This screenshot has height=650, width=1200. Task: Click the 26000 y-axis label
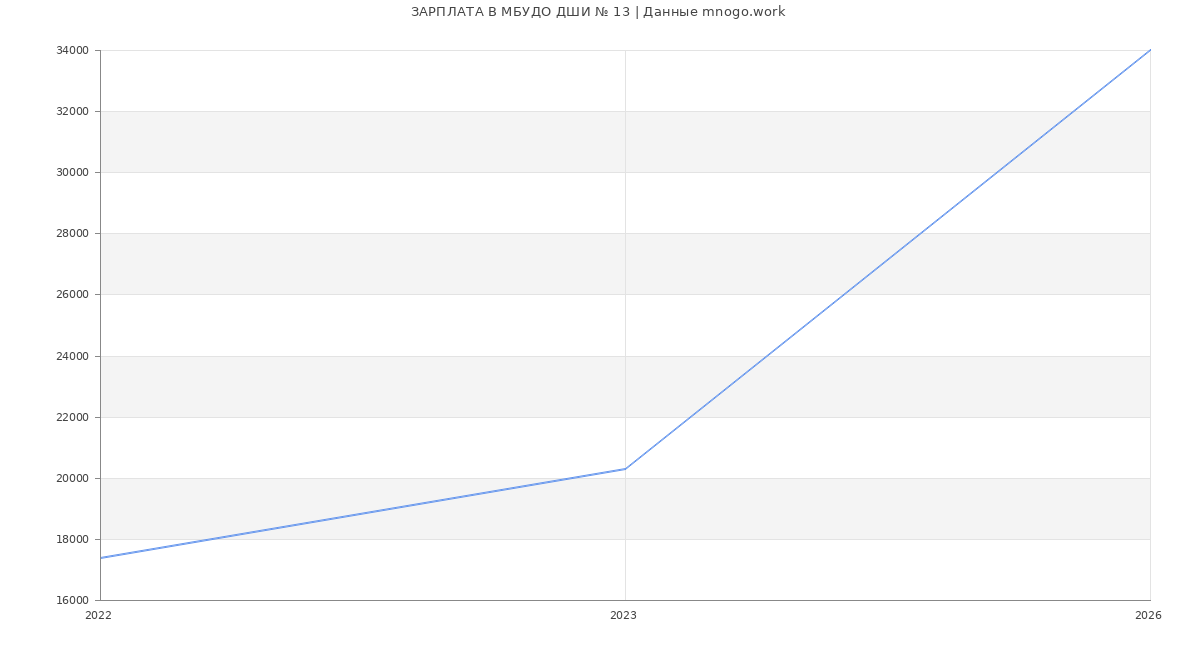point(72,295)
